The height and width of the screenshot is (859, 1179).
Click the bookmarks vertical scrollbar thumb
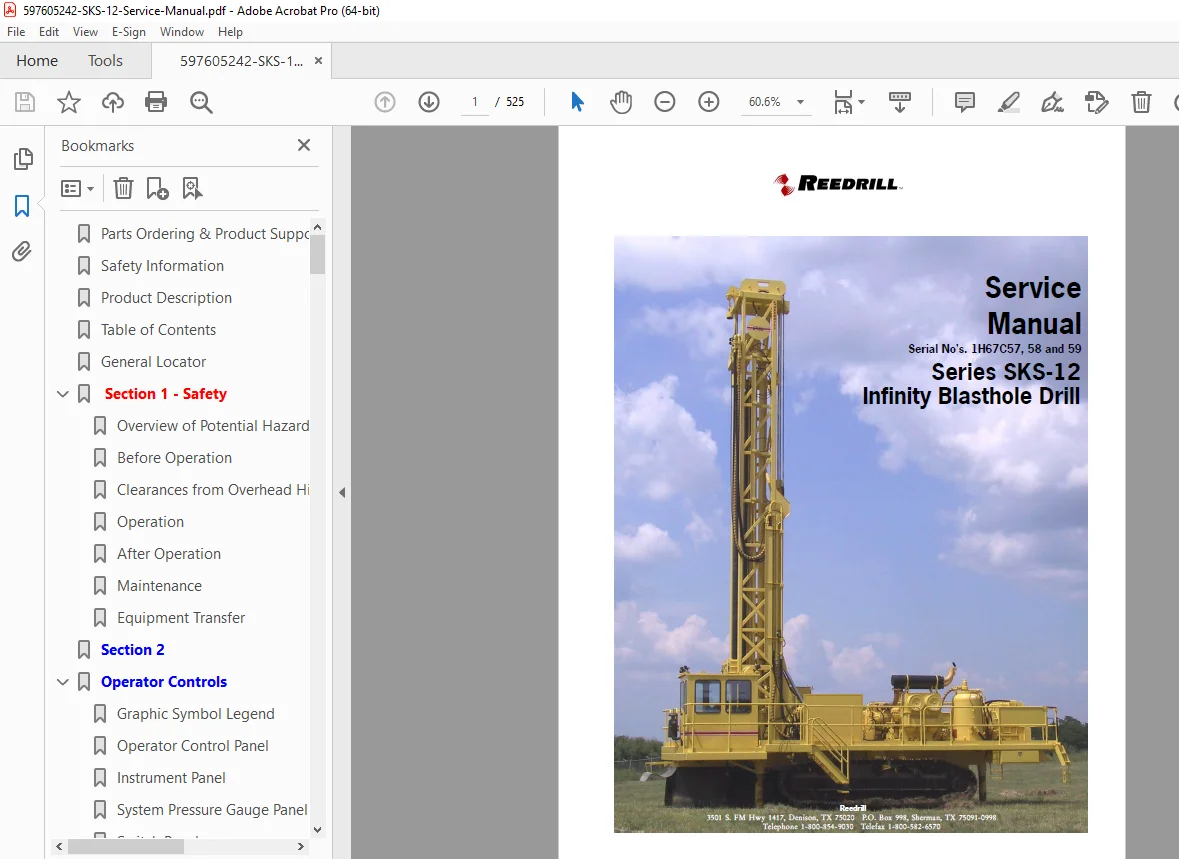coord(318,254)
